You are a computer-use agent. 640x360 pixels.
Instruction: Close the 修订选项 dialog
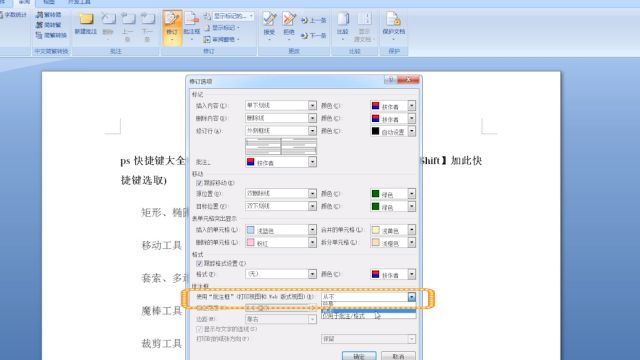(408, 80)
